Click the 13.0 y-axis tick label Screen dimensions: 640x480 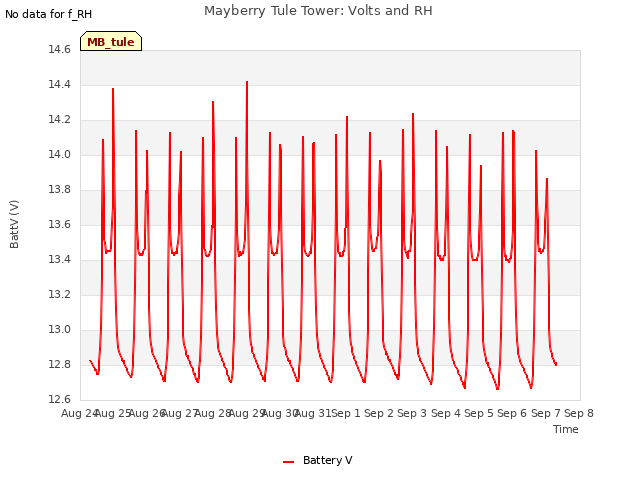[60, 329]
